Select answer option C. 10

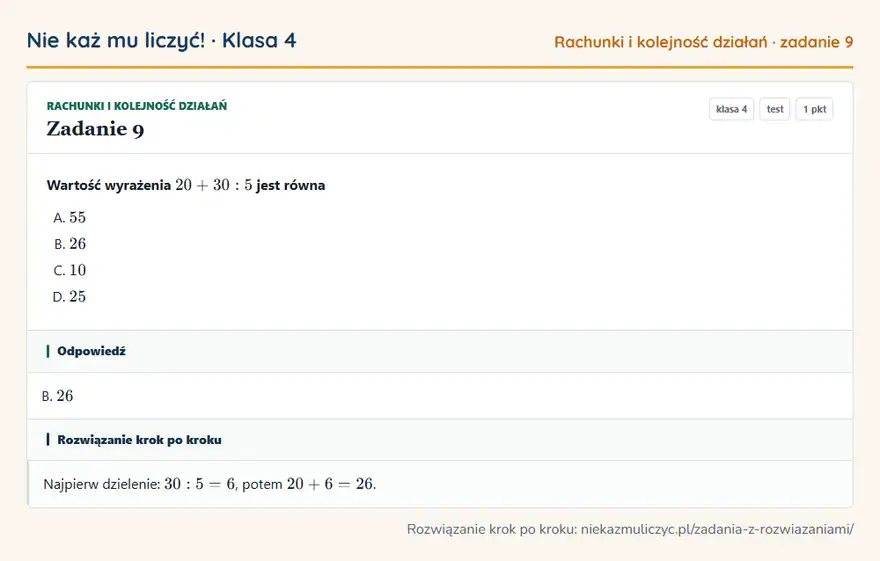pyautogui.click(x=70, y=270)
